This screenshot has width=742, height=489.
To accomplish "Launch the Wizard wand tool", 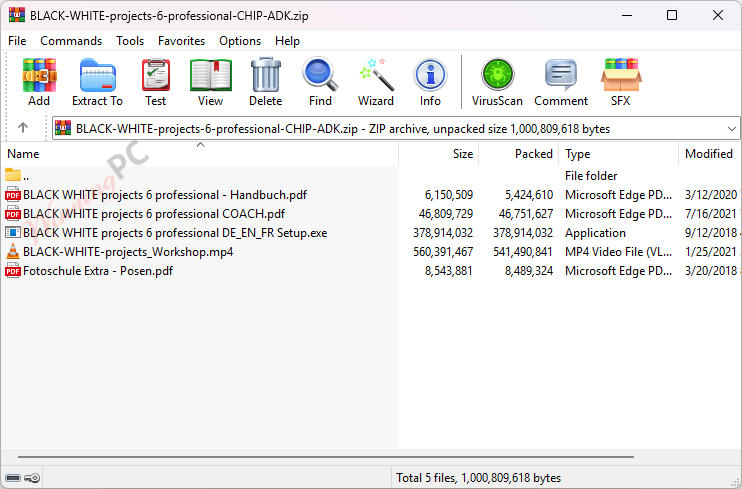I will 376,75.
